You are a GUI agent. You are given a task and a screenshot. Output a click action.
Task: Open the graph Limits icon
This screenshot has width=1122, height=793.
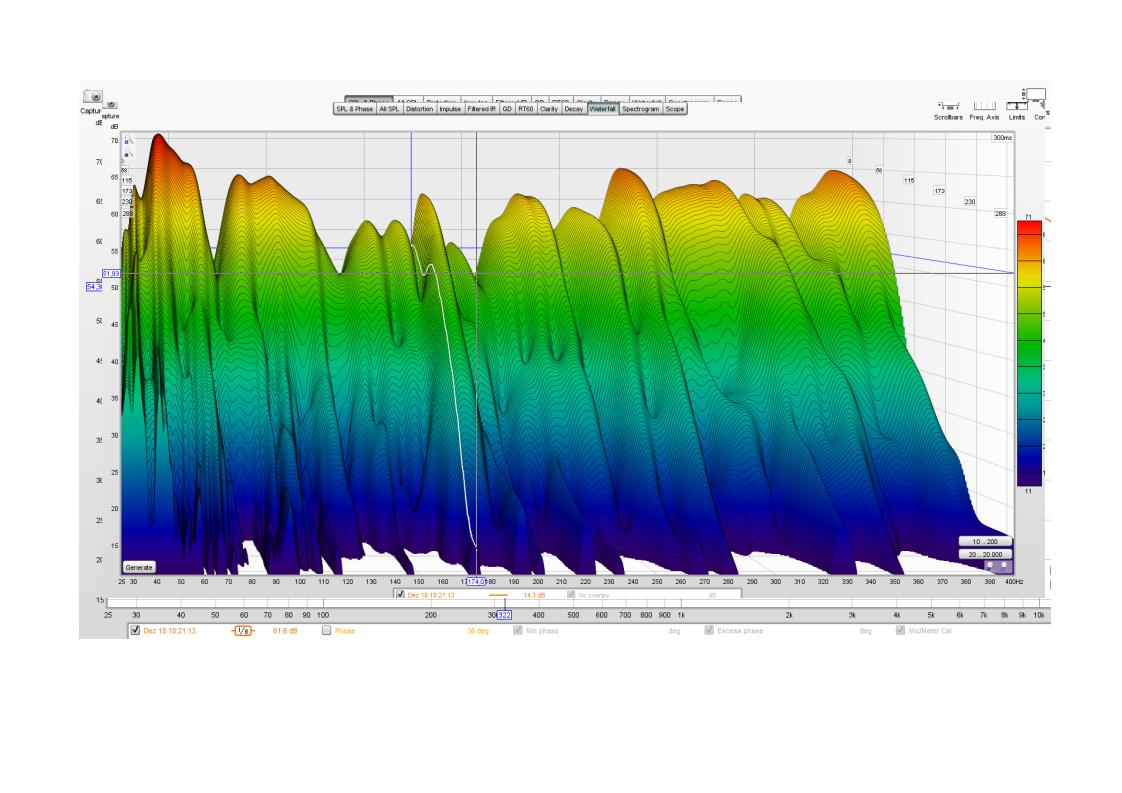1017,106
